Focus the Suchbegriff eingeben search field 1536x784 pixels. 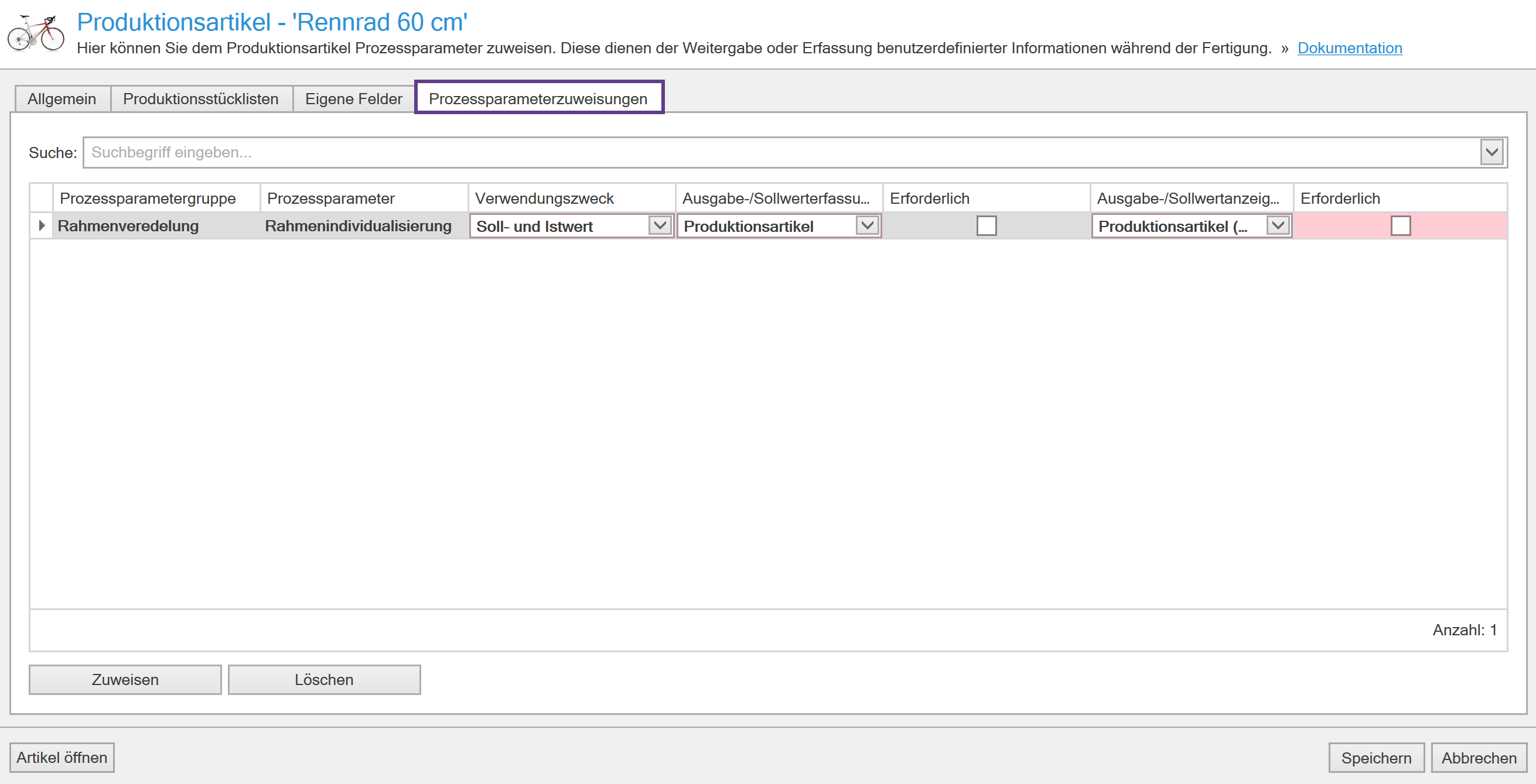[x=775, y=152]
